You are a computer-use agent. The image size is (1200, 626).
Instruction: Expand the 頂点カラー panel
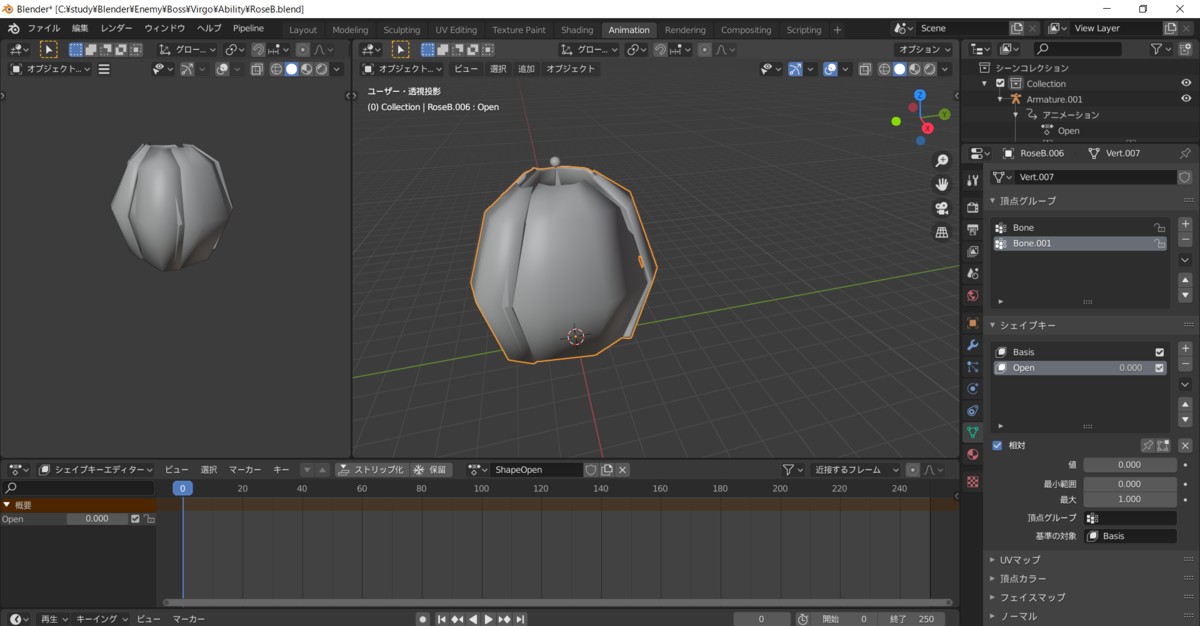point(993,578)
